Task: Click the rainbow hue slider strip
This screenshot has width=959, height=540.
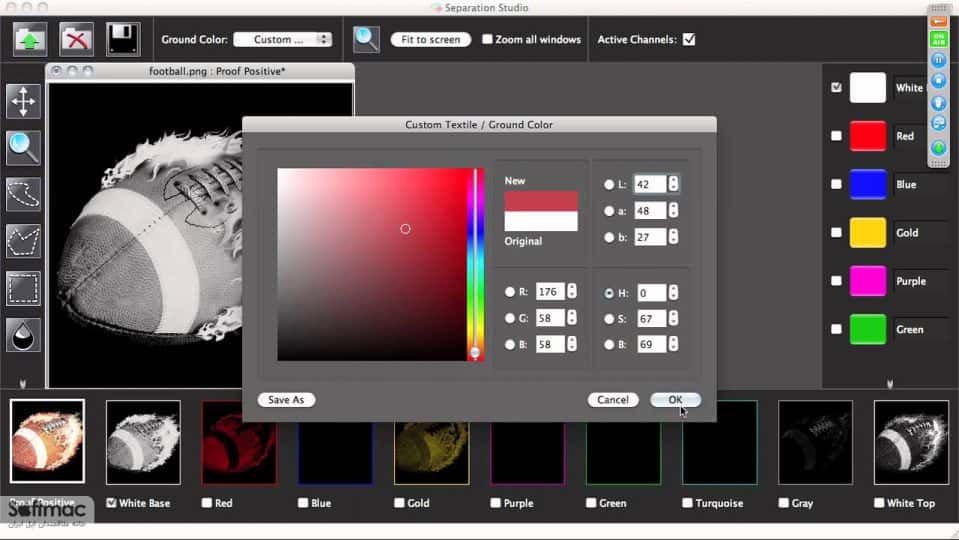Action: coord(476,264)
